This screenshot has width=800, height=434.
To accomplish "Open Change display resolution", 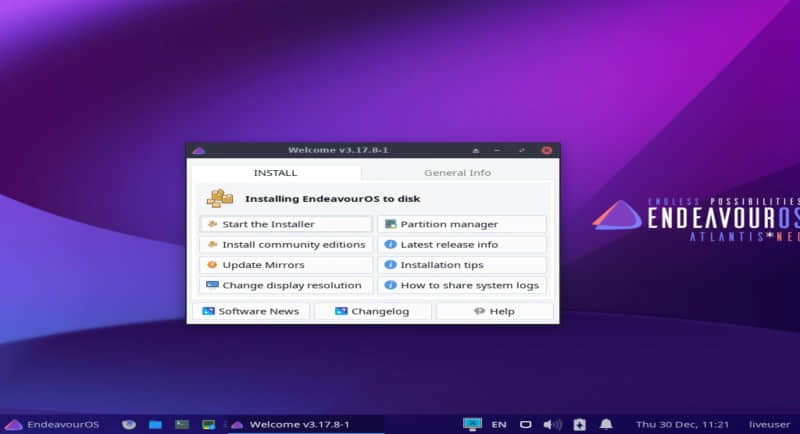I will 285,285.
